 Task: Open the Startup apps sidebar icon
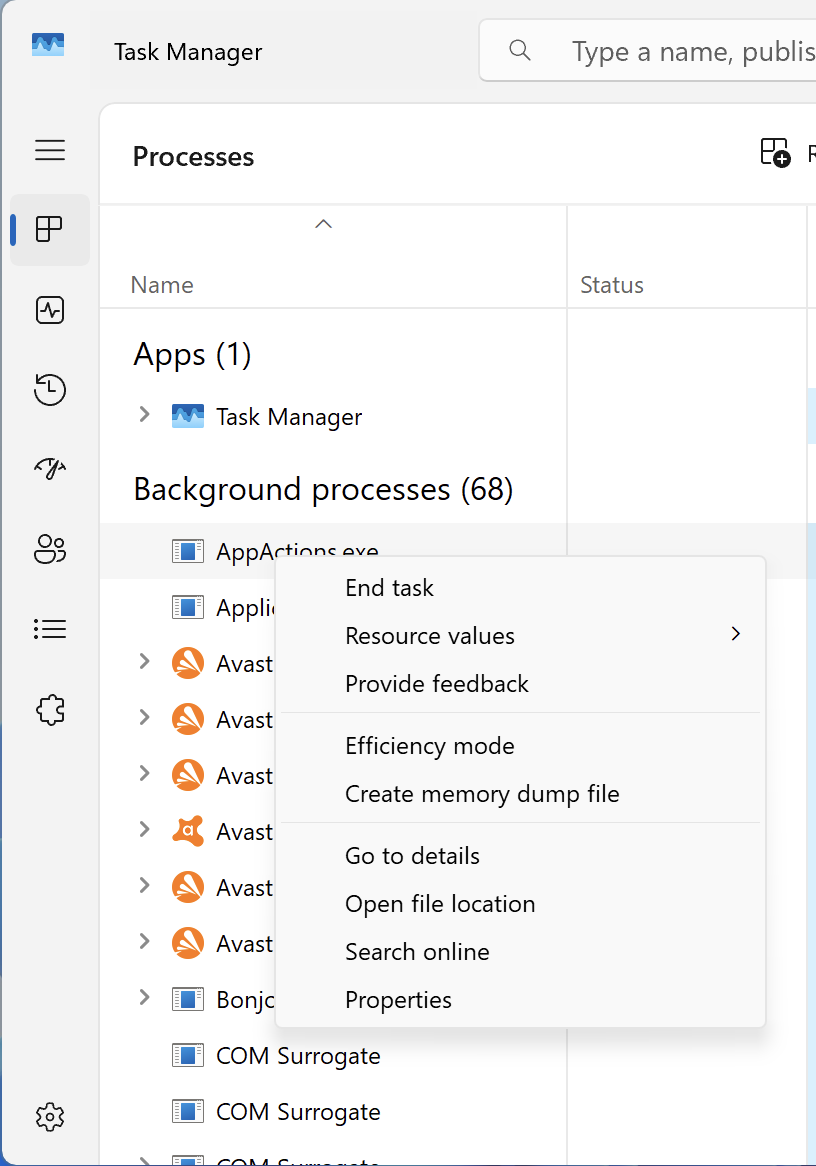(x=50, y=468)
